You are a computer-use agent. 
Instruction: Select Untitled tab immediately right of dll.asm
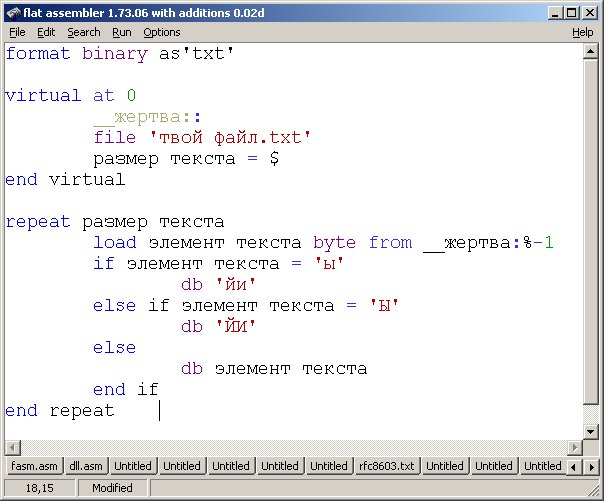click(x=133, y=466)
